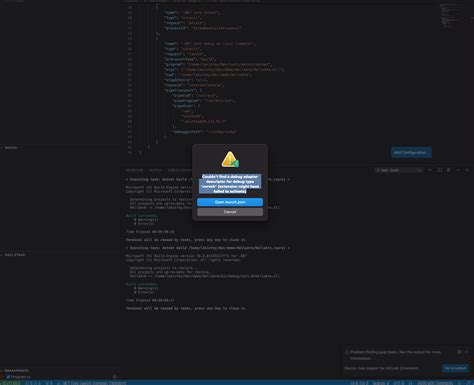Select the highlighted debug adapter error message
This screenshot has height=385, width=474.
click(230, 184)
